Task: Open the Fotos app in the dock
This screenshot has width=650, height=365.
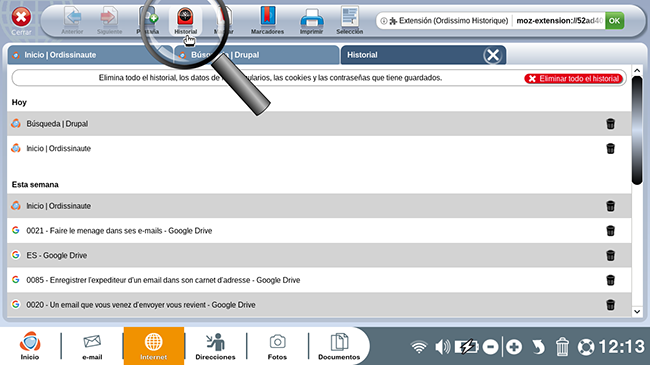Action: click(x=277, y=346)
